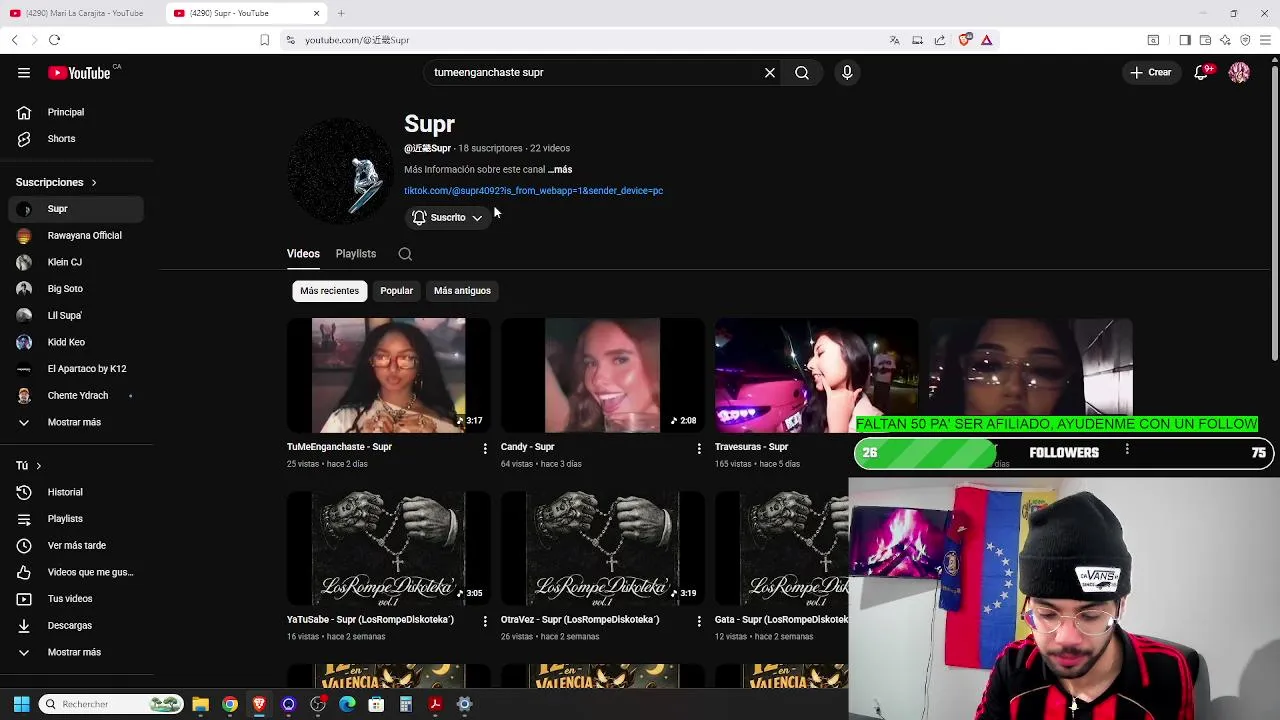Click the Brave Shields lion icon
The width and height of the screenshot is (1280, 720).
tap(964, 40)
